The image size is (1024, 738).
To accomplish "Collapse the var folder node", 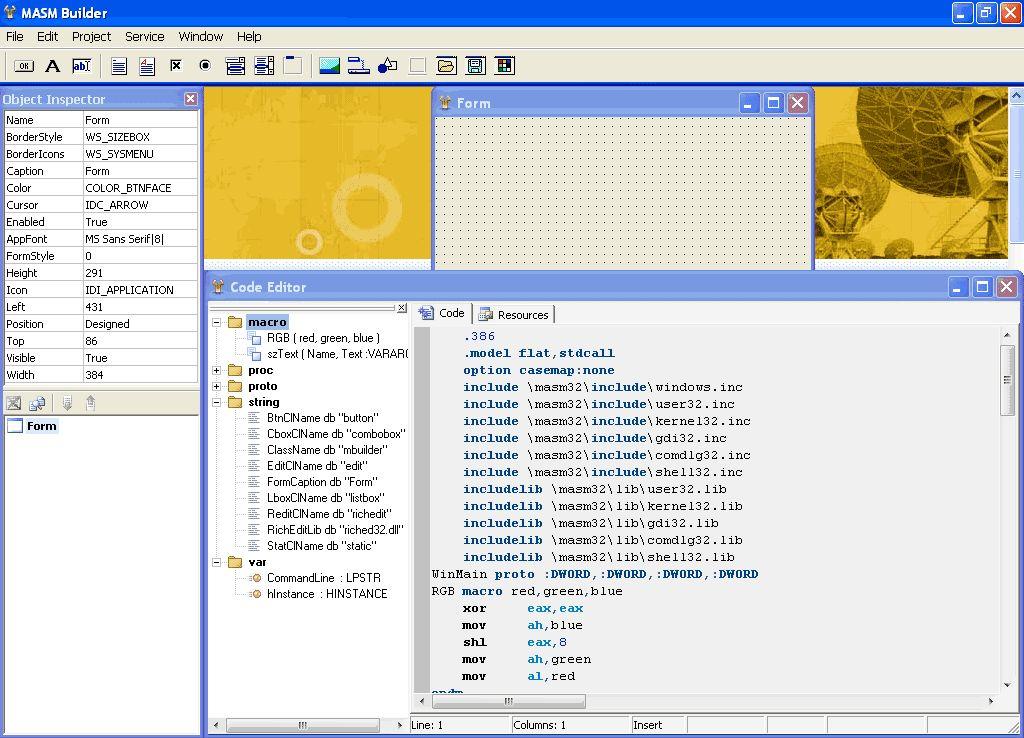I will (x=216, y=562).
